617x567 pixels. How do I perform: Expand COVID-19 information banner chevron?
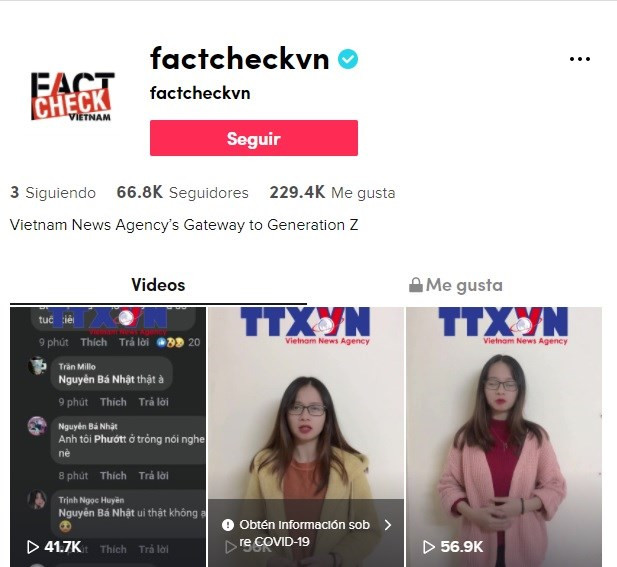pos(388,525)
